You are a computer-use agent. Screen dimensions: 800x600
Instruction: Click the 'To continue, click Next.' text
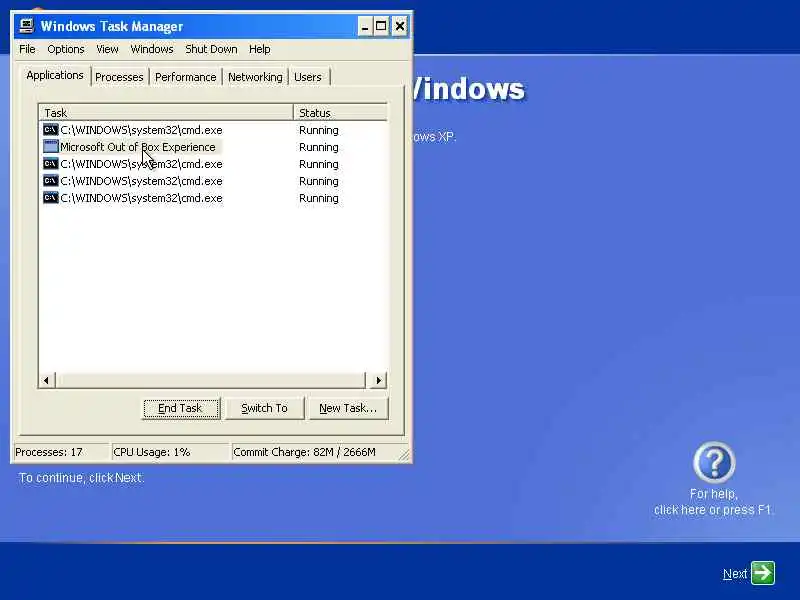[x=81, y=478]
